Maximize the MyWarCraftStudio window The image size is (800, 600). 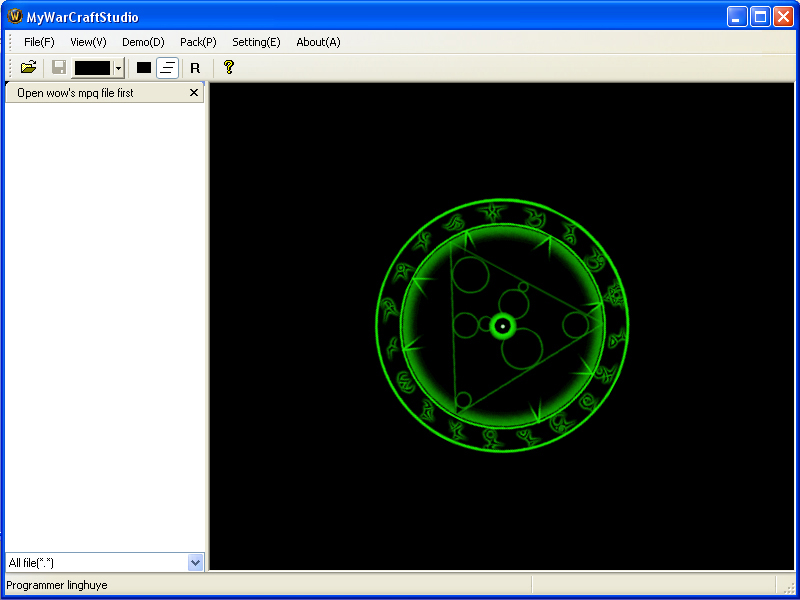760,17
